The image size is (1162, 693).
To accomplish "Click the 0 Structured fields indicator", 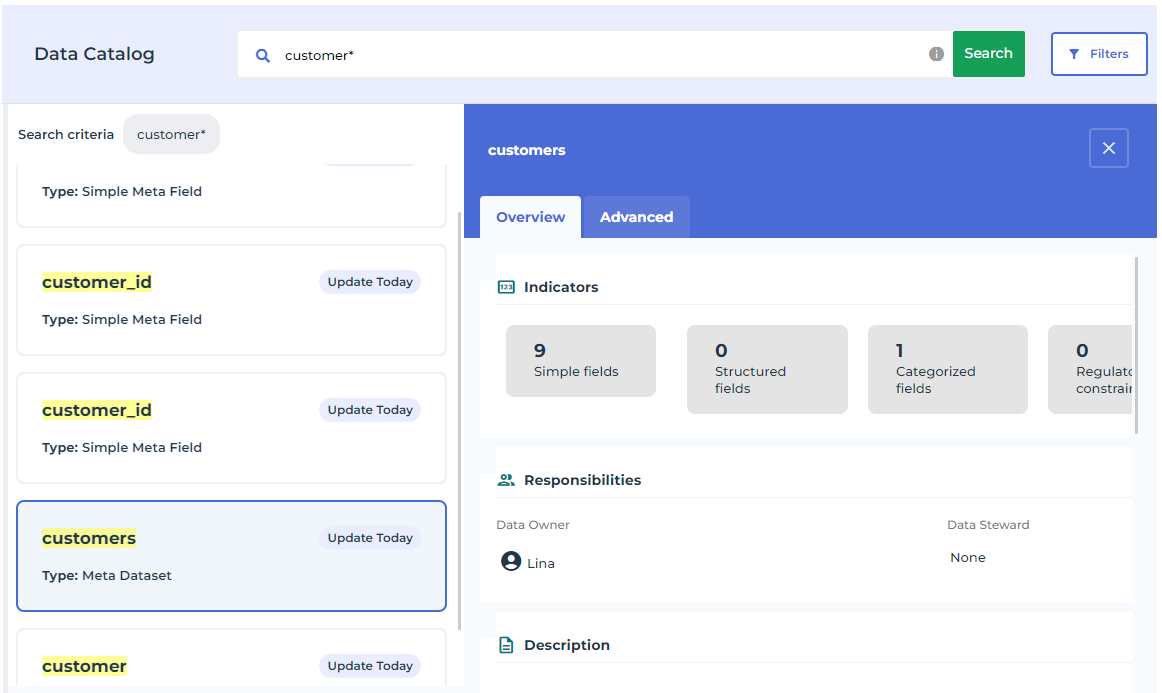I will tap(766, 369).
